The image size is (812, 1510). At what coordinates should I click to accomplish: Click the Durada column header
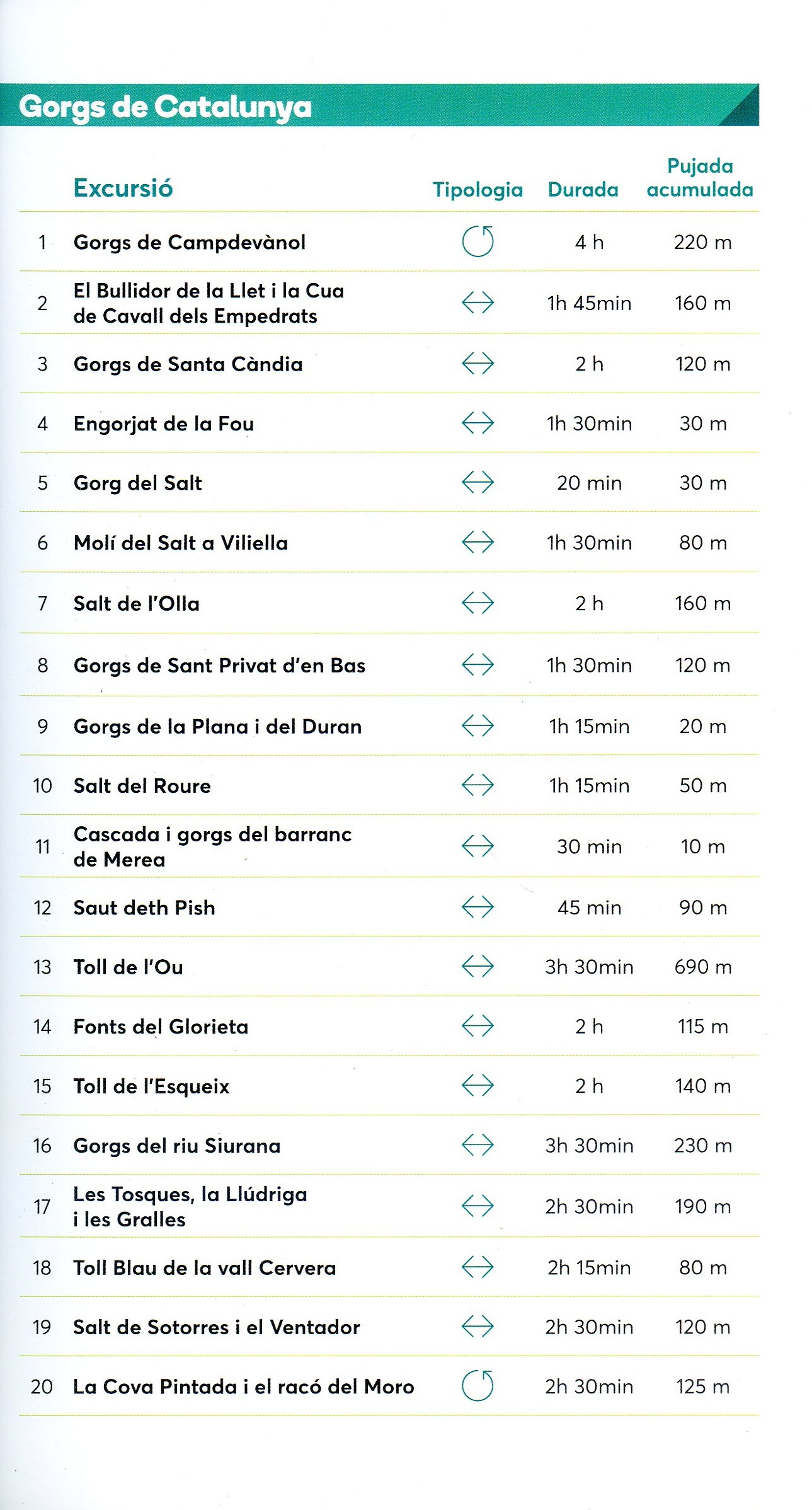583,189
